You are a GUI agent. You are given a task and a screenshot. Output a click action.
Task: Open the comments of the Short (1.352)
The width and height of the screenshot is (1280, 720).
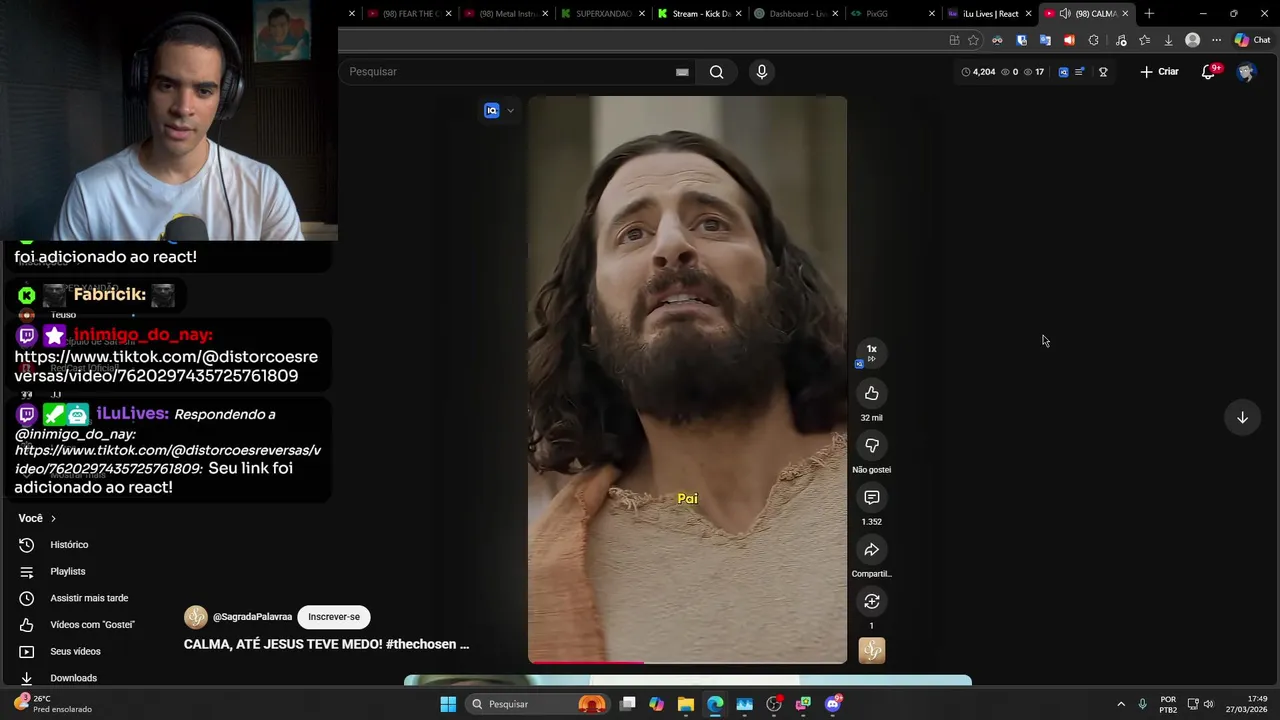tap(871, 498)
